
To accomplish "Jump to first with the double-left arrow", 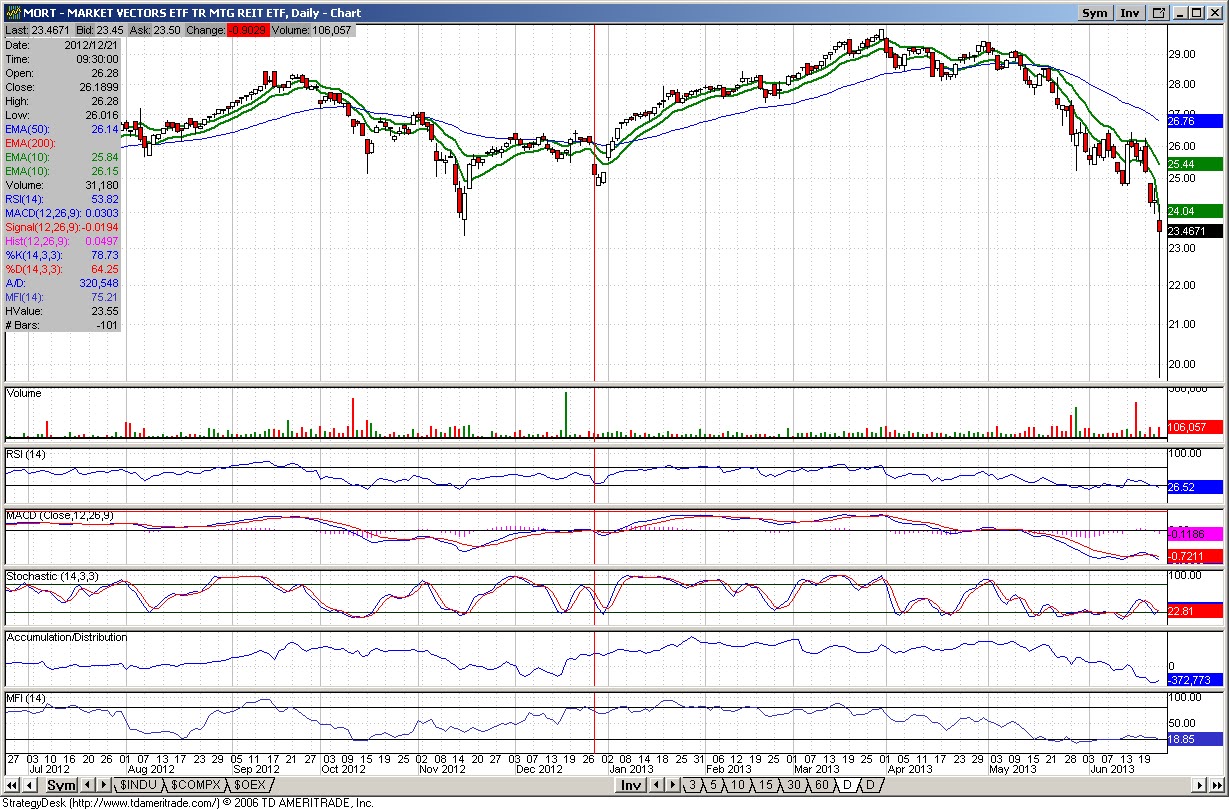I will coord(14,786).
